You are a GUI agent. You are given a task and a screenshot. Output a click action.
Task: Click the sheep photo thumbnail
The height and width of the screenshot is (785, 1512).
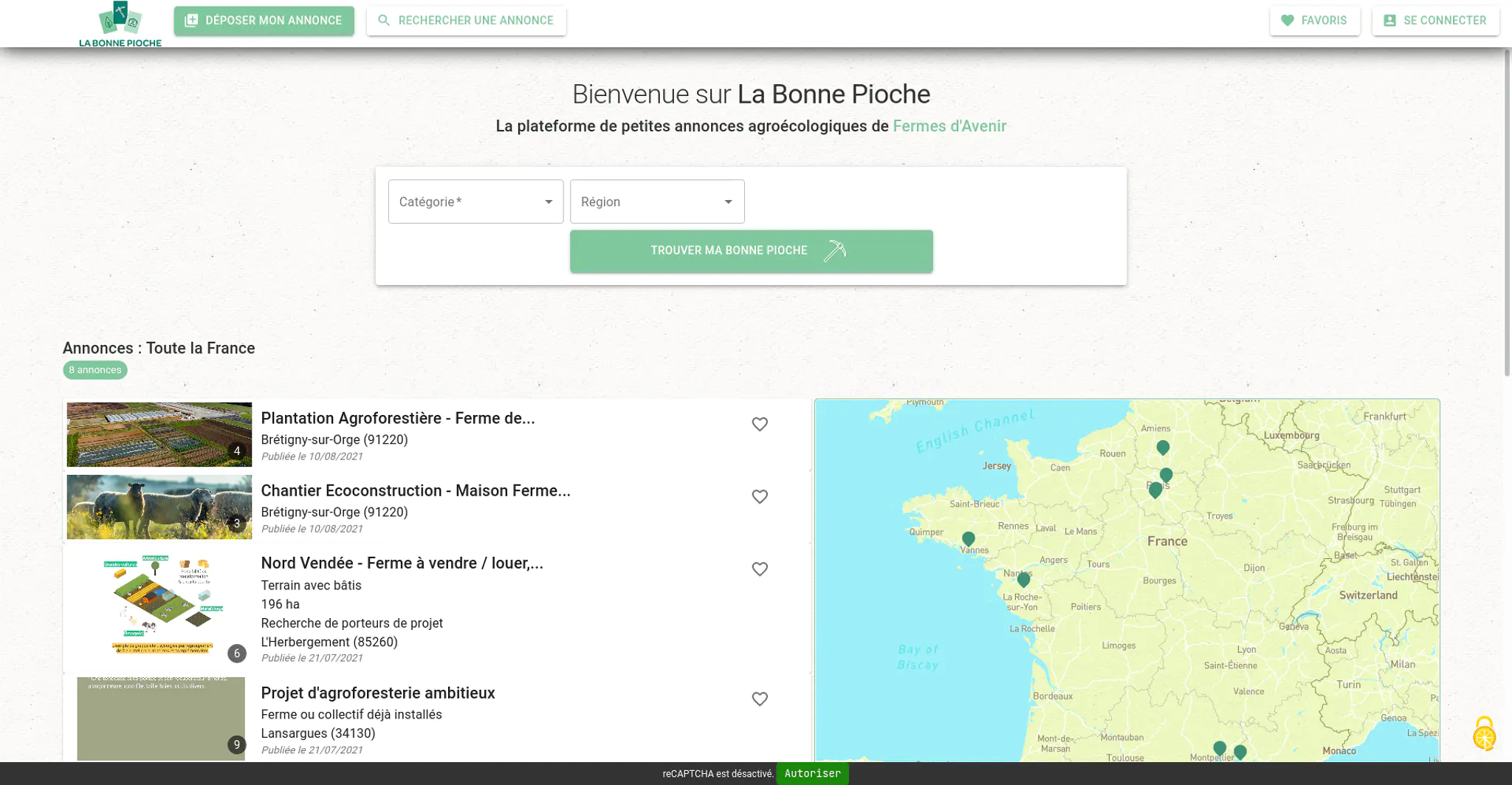tap(159, 507)
